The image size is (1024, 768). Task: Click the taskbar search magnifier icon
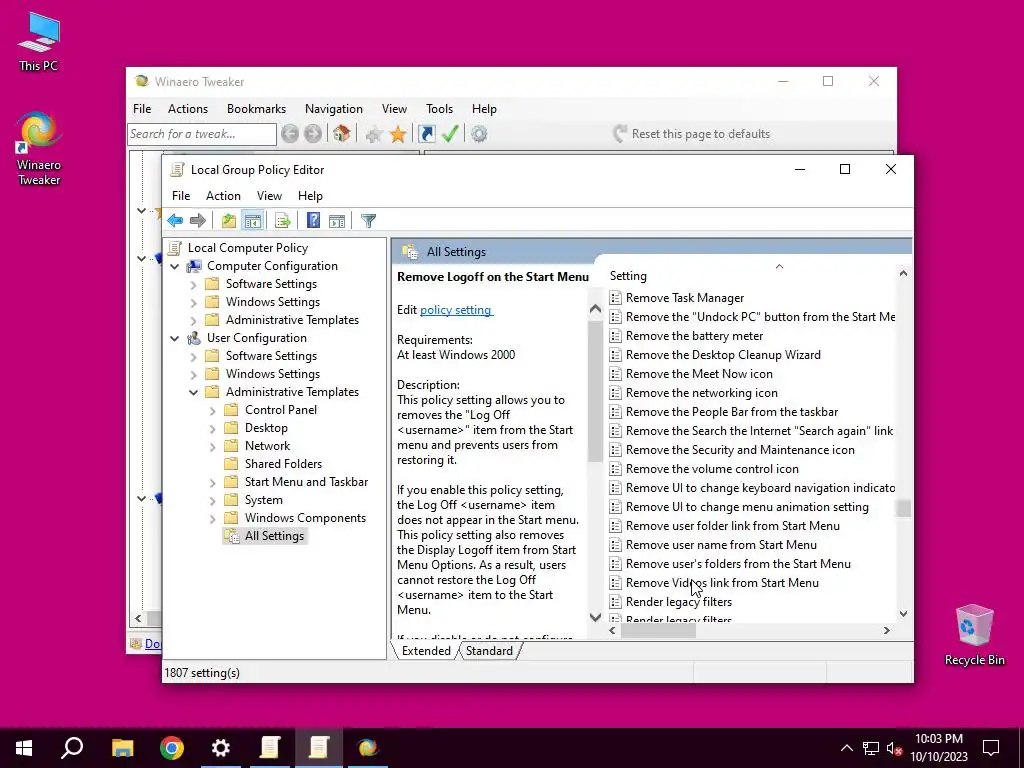(72, 748)
